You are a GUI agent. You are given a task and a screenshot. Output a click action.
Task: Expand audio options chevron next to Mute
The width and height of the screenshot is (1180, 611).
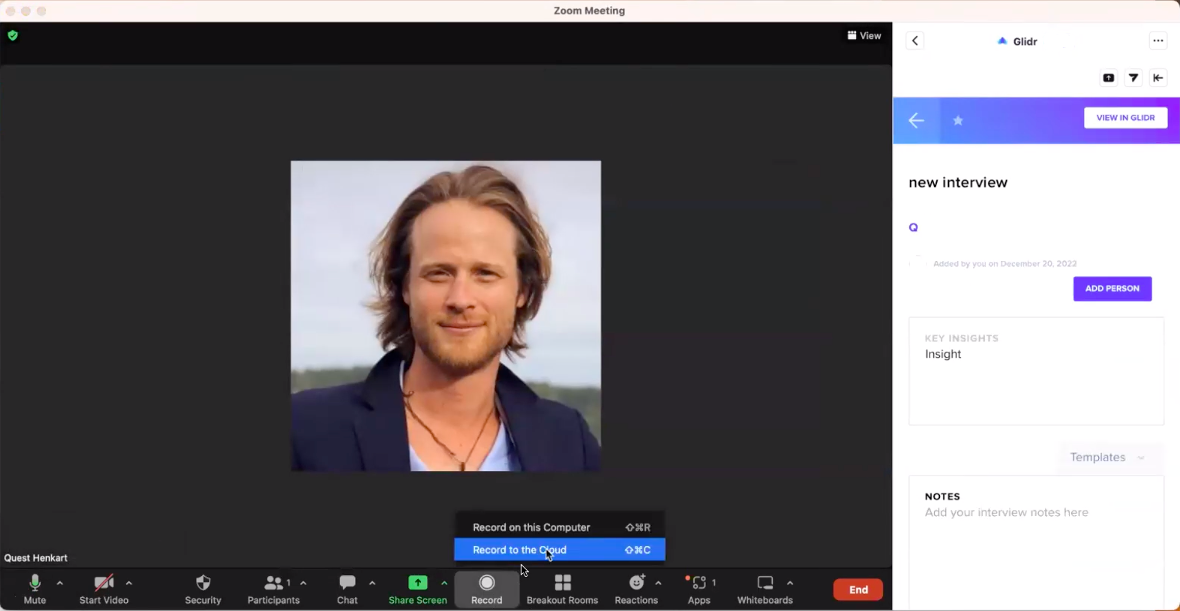pos(59,583)
